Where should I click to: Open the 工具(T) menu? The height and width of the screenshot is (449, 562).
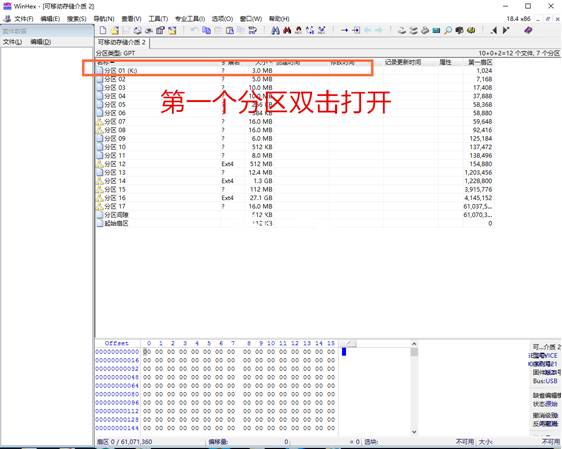pyautogui.click(x=158, y=19)
